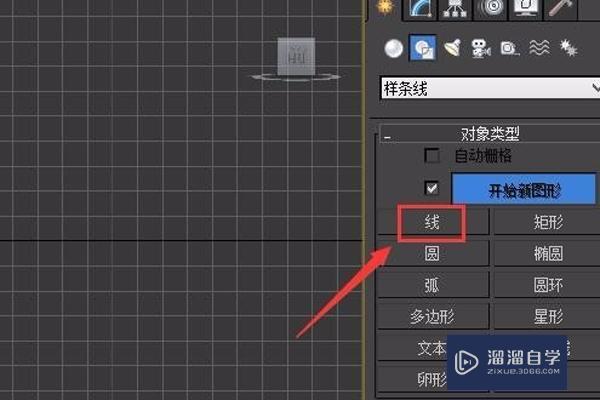Uncheck the box beside 开始新图形
The image size is (600, 400).
(x=432, y=188)
